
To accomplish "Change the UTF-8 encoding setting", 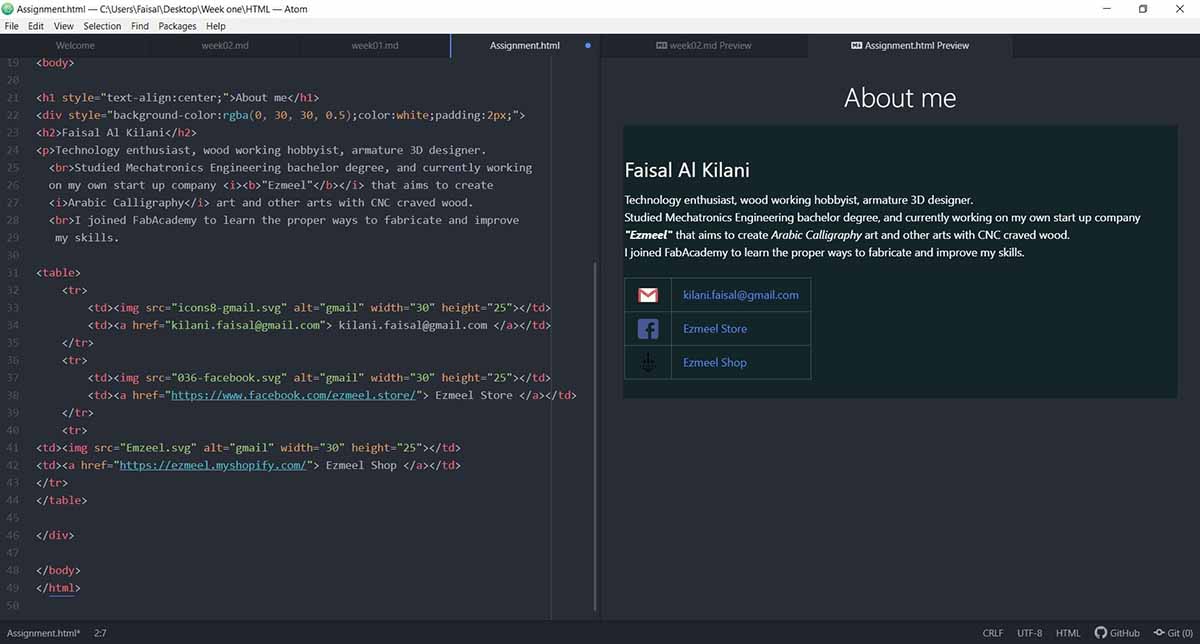I will coord(1030,633).
